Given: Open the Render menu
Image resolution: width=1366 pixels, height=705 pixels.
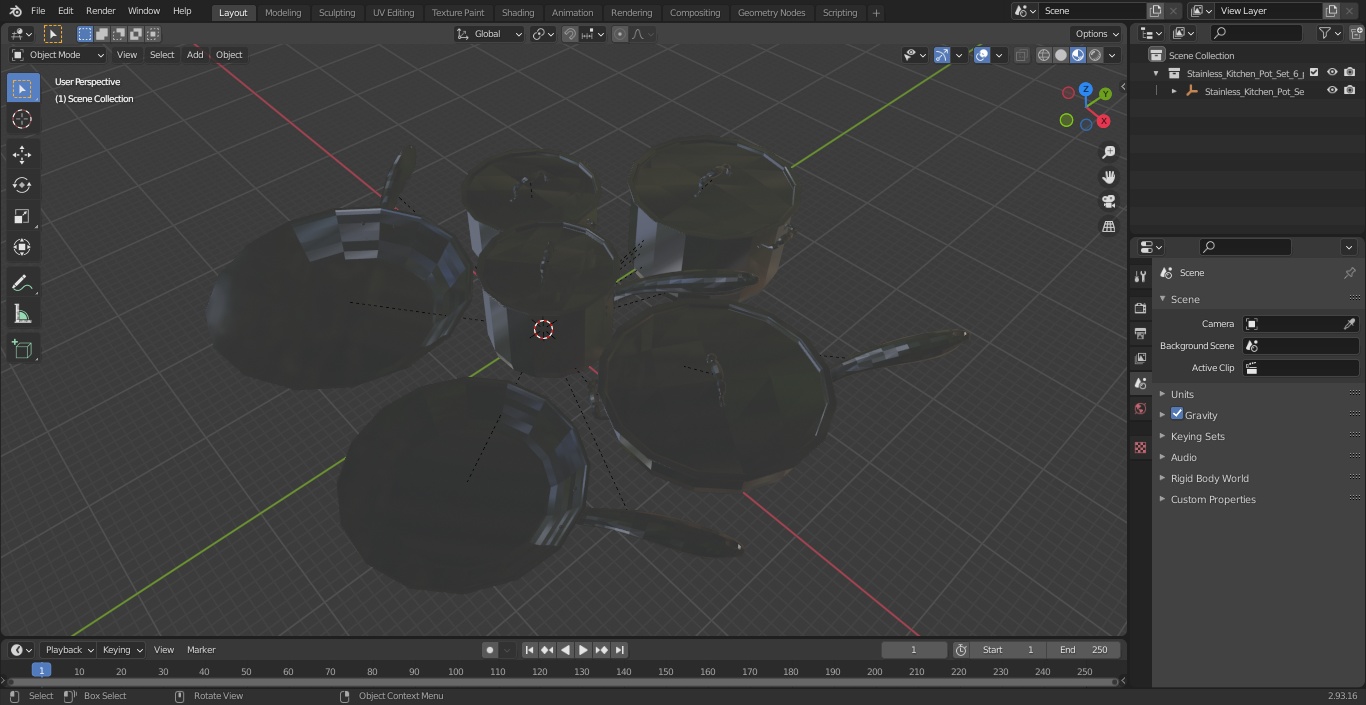Looking at the screenshot, I should 100,11.
